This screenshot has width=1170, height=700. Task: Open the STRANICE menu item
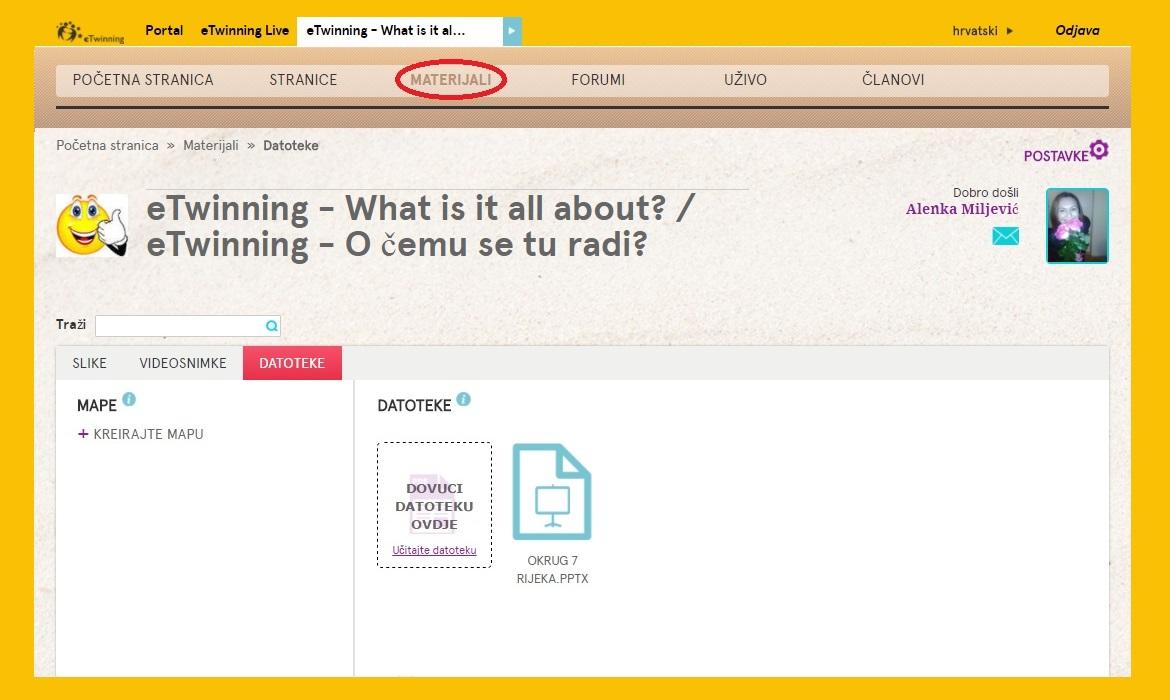point(303,80)
